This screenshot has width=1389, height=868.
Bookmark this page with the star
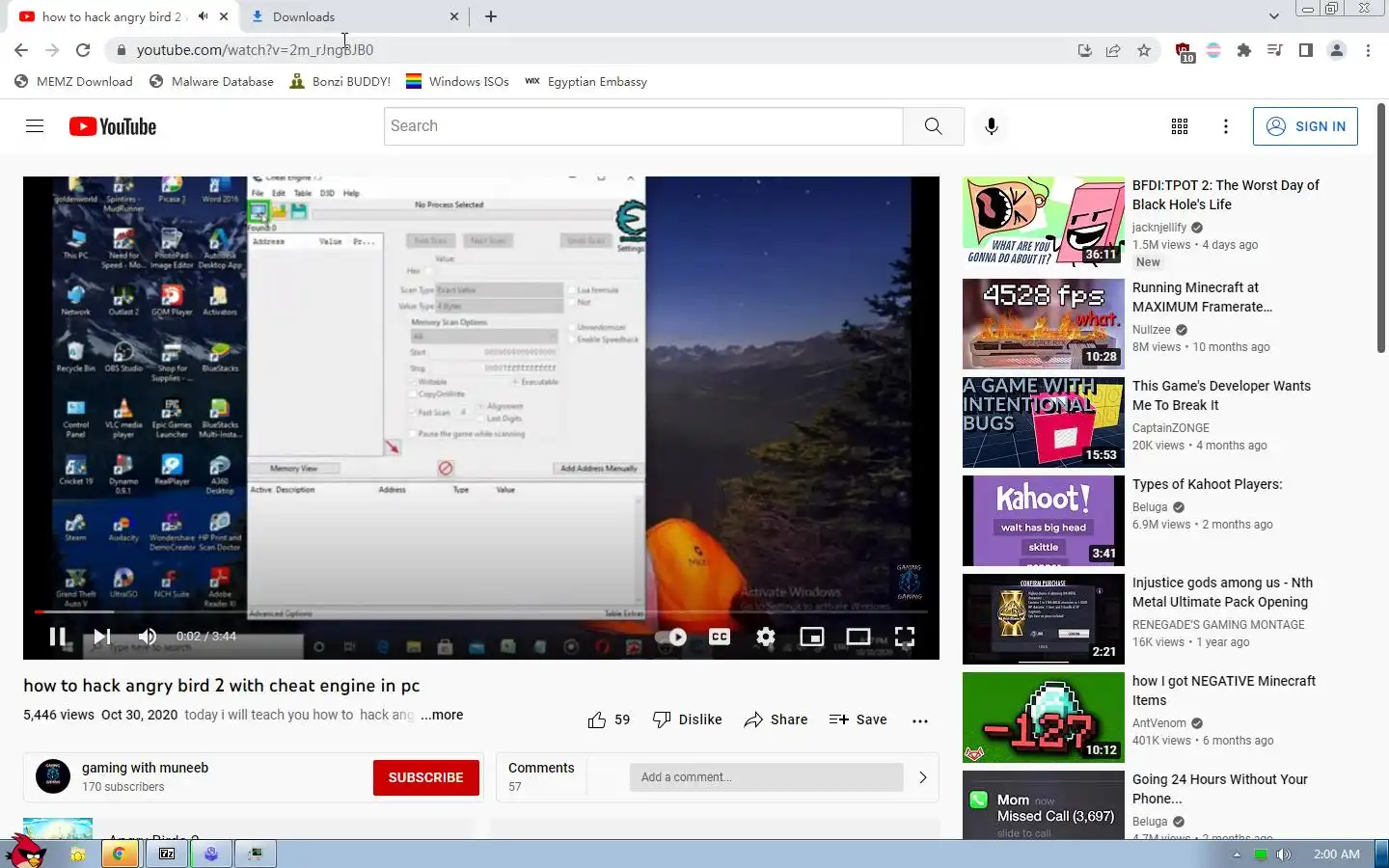1144,50
